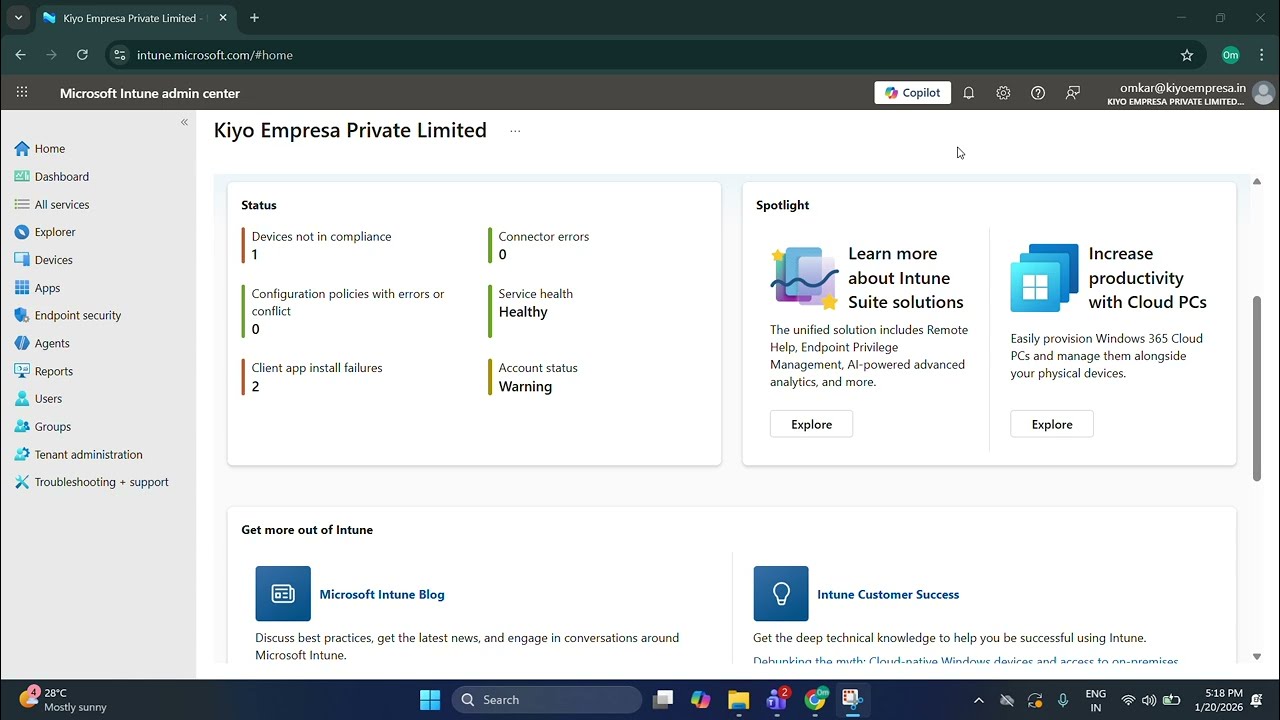Click the address bar with intune.microsoft.com
The height and width of the screenshot is (720, 1280).
point(640,55)
